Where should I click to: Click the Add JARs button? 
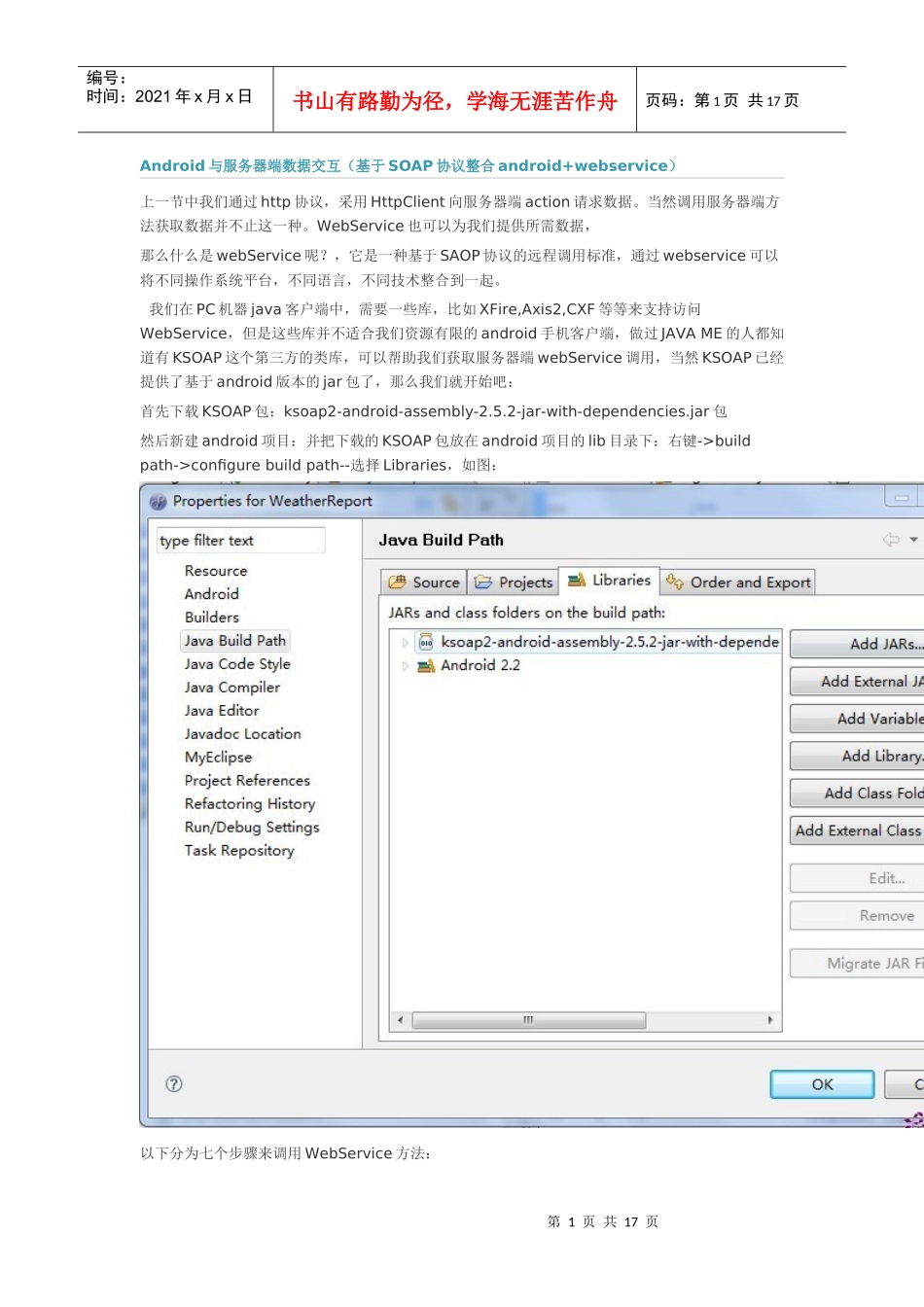coord(857,644)
